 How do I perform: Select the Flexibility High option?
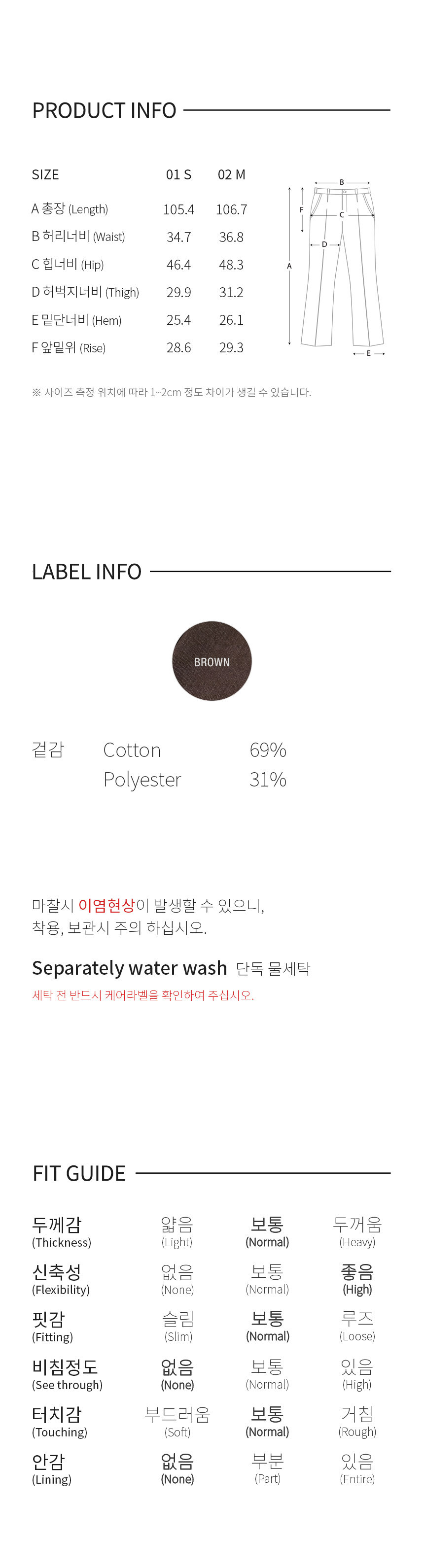pyautogui.click(x=357, y=1279)
